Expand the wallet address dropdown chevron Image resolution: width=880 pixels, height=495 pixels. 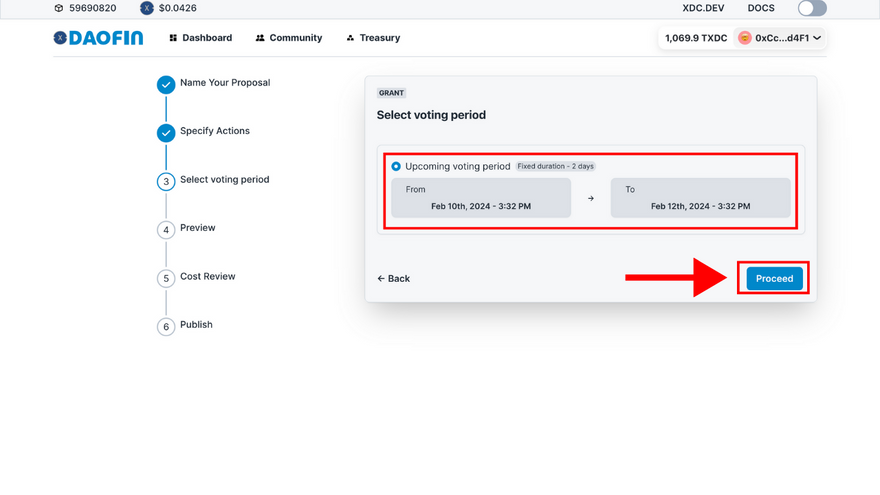tap(817, 38)
